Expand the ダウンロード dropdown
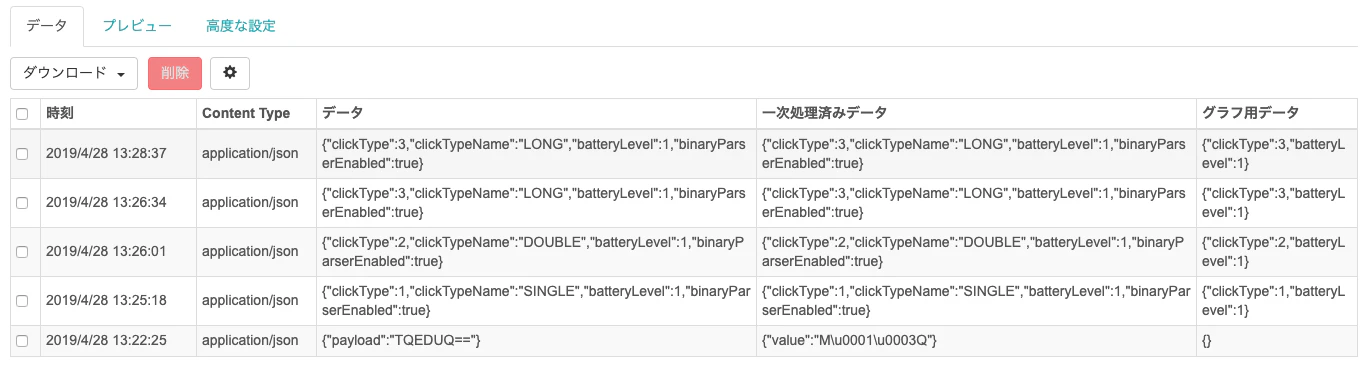Image resolution: width=1368 pixels, height=374 pixels. click(x=74, y=73)
